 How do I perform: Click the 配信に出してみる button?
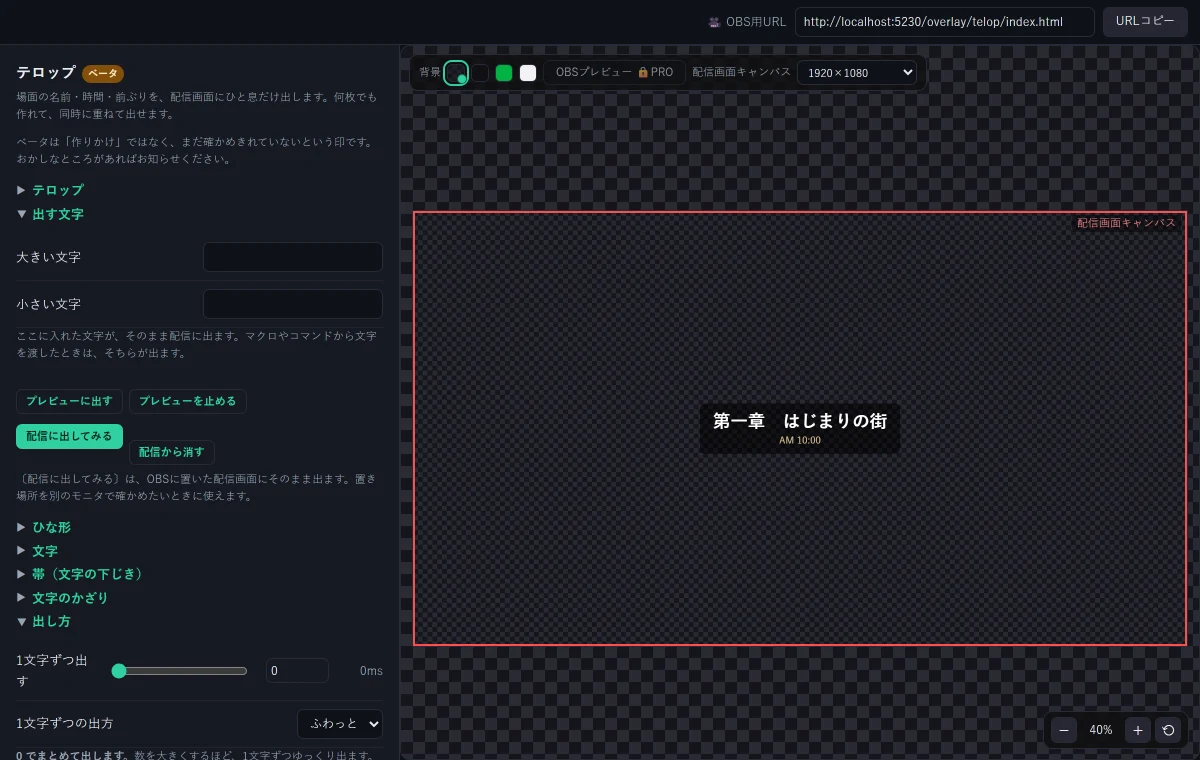point(69,436)
